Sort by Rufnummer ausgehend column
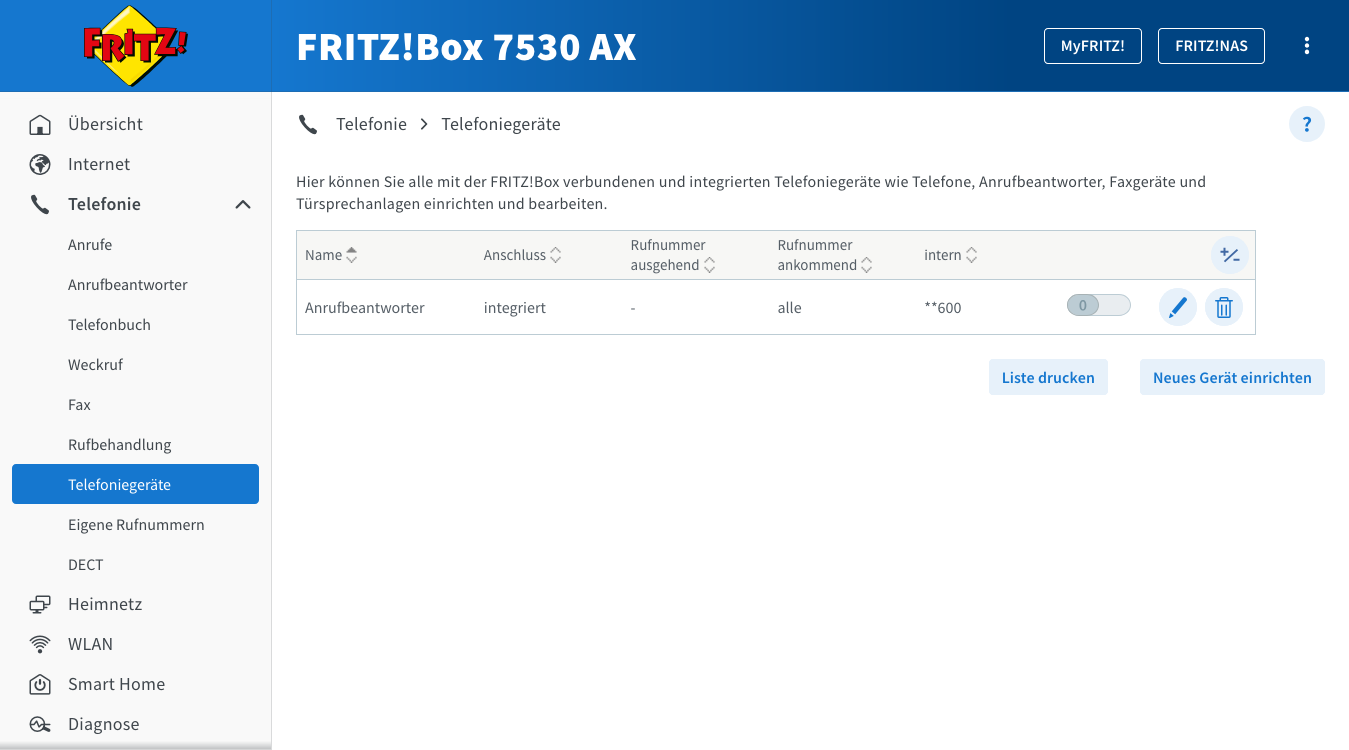This screenshot has width=1349, height=750. 672,255
